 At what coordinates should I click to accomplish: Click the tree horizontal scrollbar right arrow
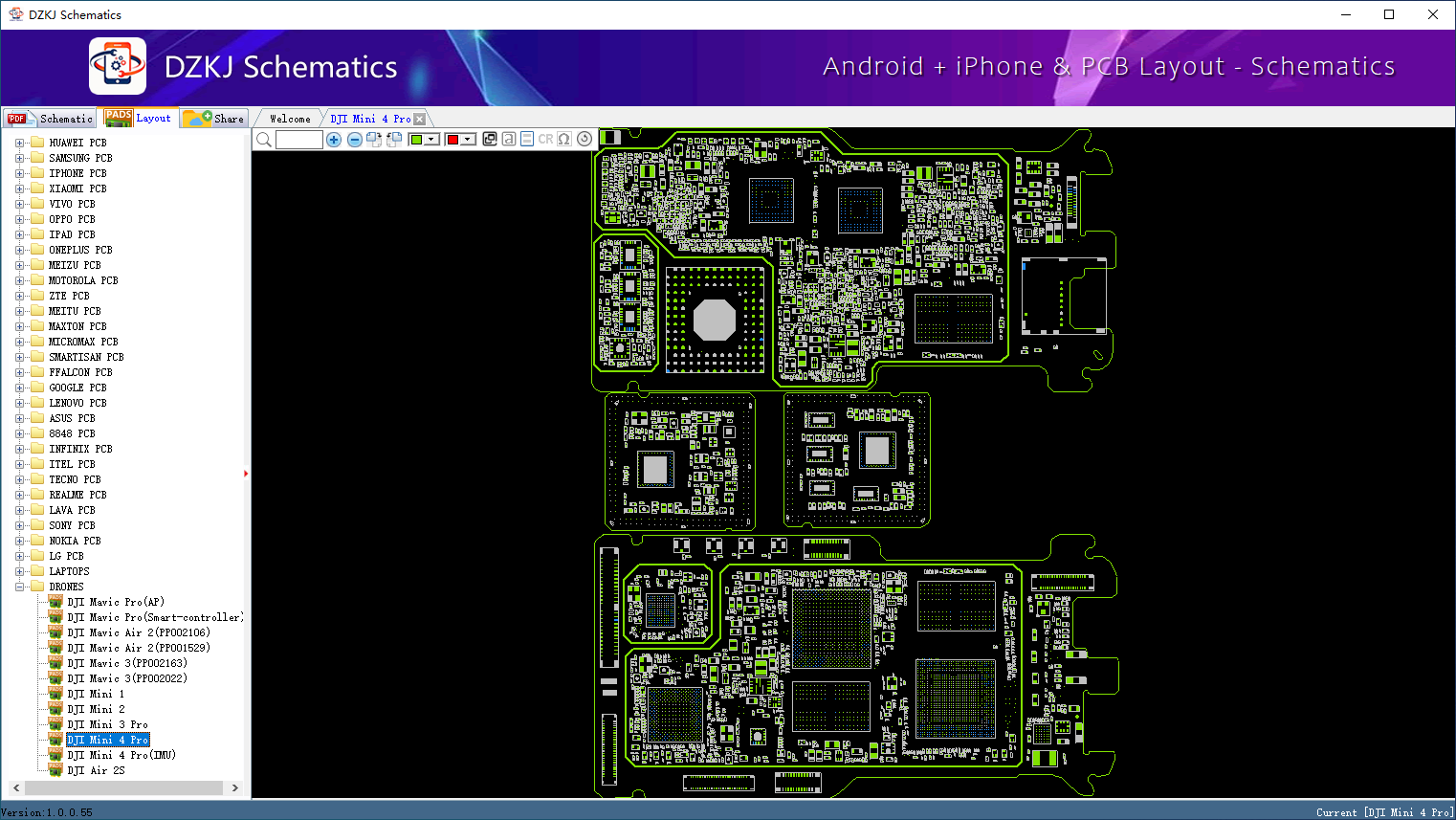coord(234,787)
